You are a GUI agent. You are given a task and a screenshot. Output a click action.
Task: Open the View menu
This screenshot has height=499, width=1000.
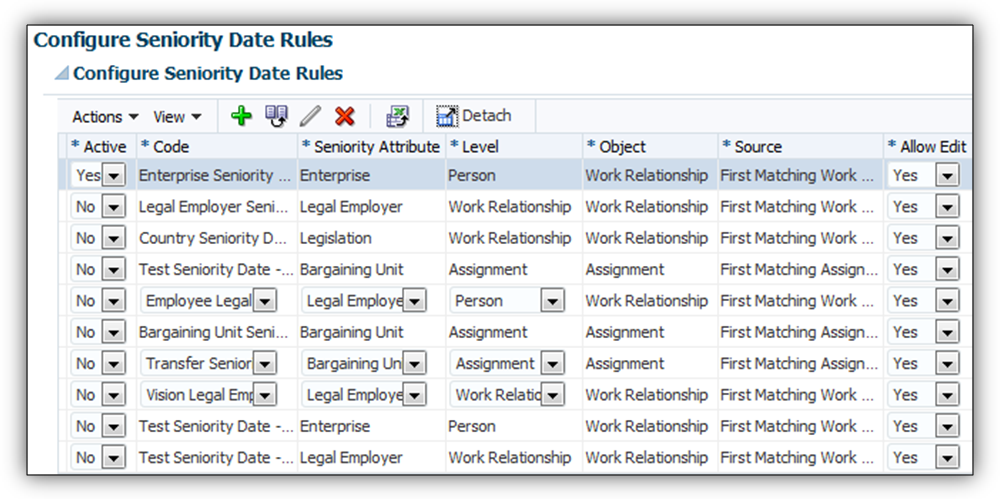(x=177, y=117)
